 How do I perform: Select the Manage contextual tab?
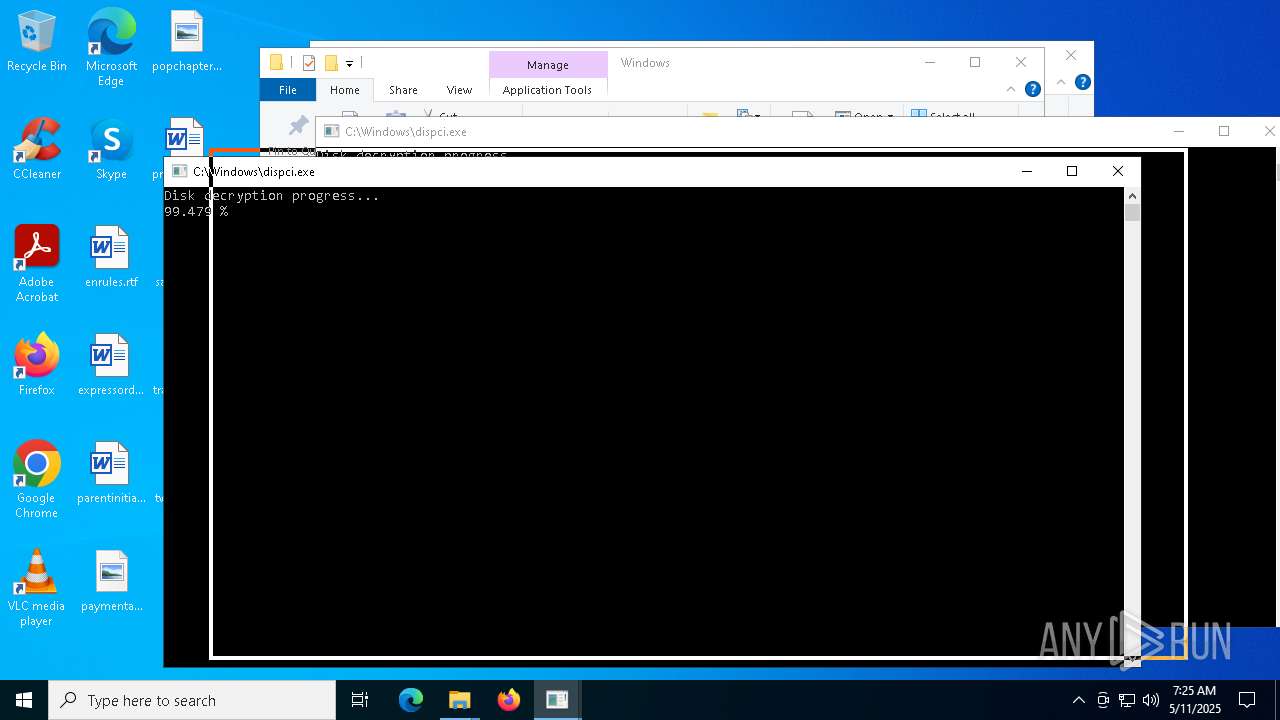point(548,65)
